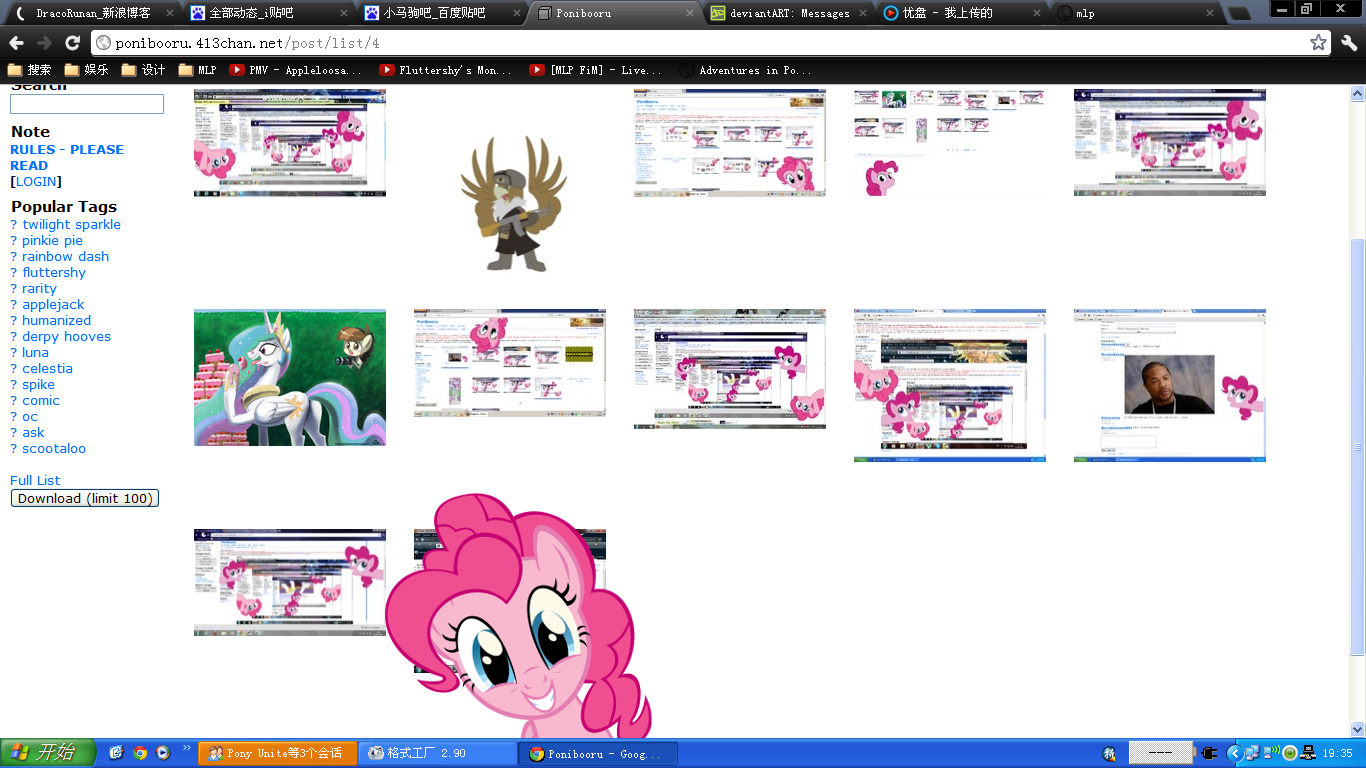Screen dimensions: 1366x768
Task: Open the luna tag
Action: tap(36, 352)
